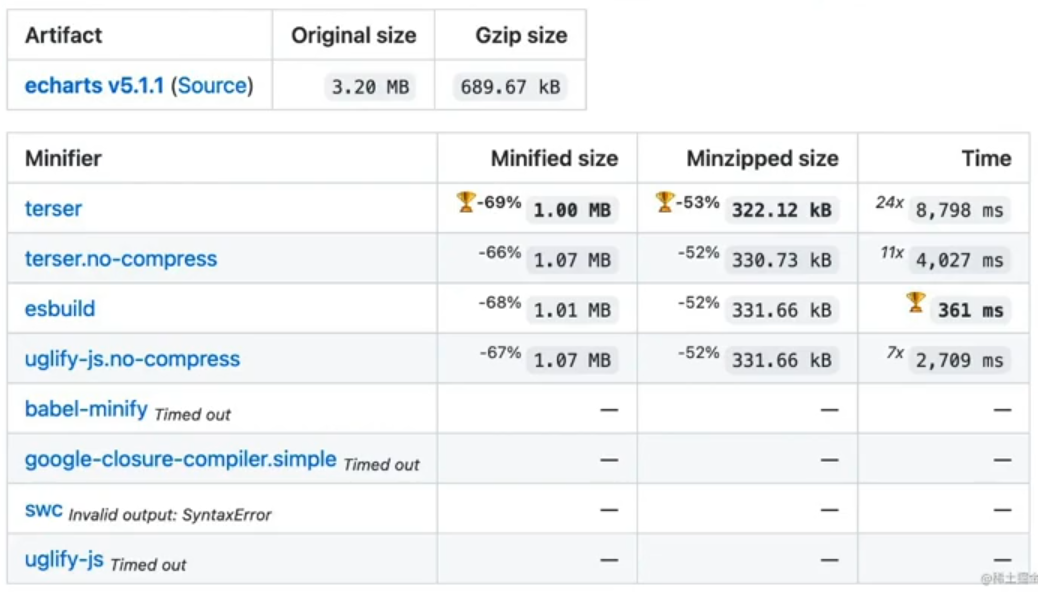Image resolution: width=1038 pixels, height=594 pixels.
Task: Open the google-closure-compiler.simple link
Action: 180,459
